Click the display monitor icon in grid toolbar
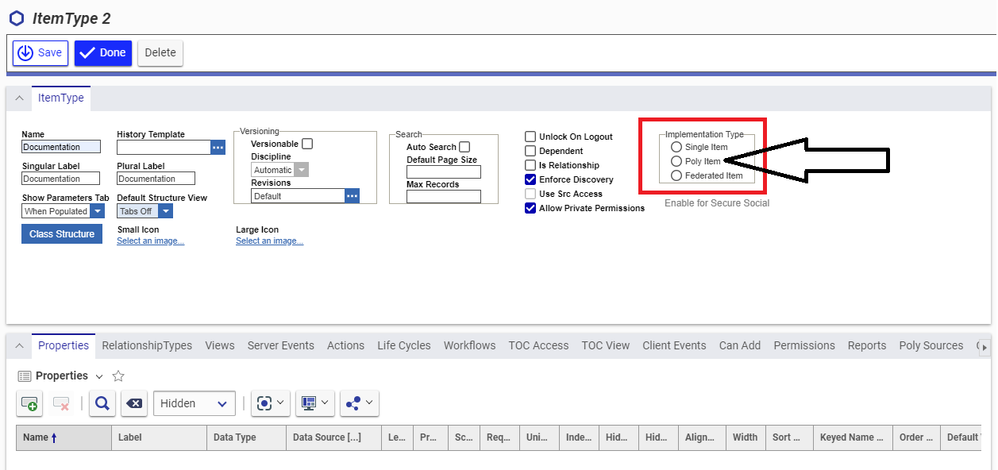This screenshot has height=470, width=998. [x=313, y=403]
